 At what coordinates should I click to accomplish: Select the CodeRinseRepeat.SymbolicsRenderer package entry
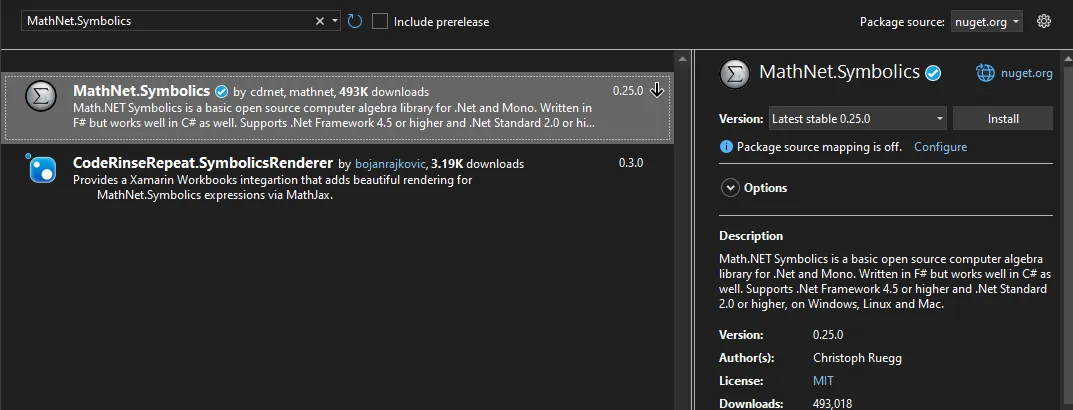pyautogui.click(x=204, y=163)
